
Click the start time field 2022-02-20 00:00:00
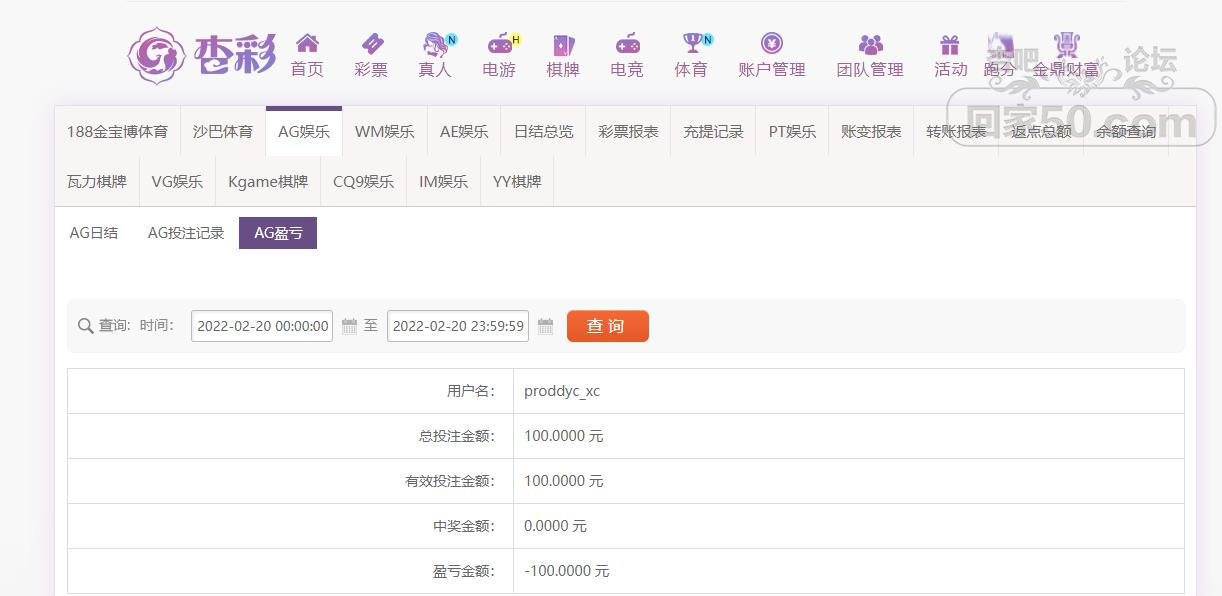click(x=262, y=326)
